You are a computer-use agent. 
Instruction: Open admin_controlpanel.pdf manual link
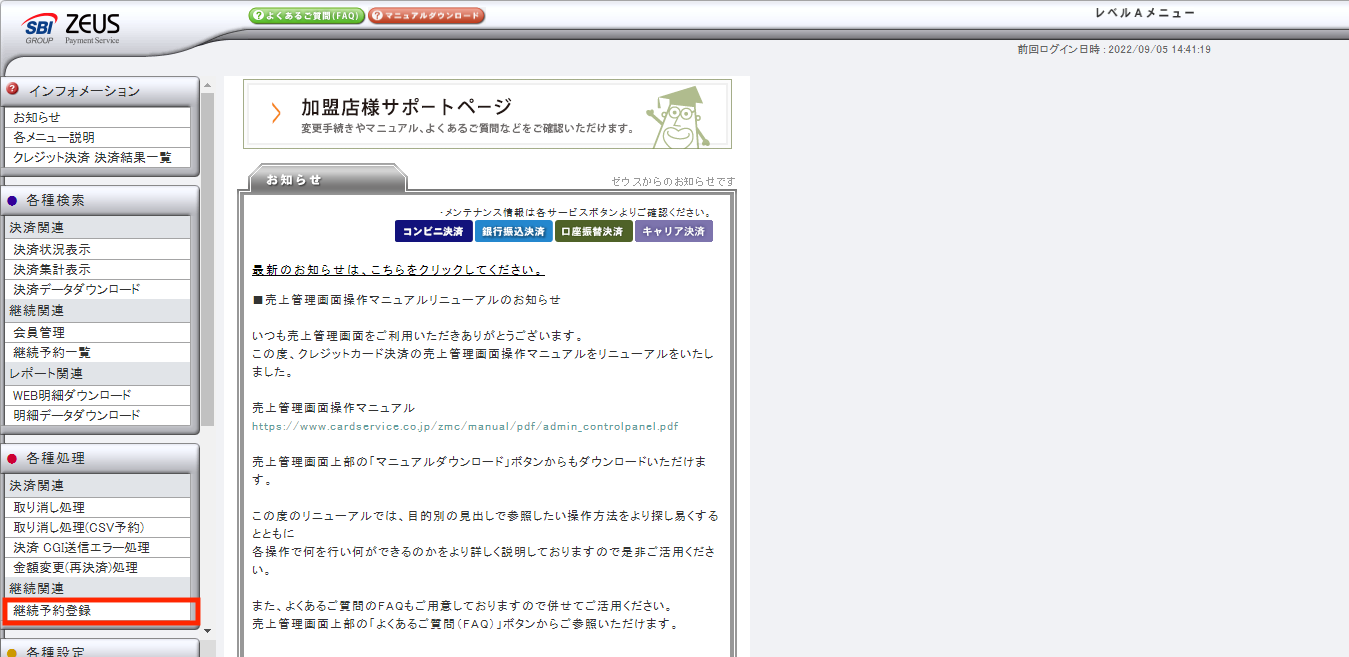click(465, 426)
